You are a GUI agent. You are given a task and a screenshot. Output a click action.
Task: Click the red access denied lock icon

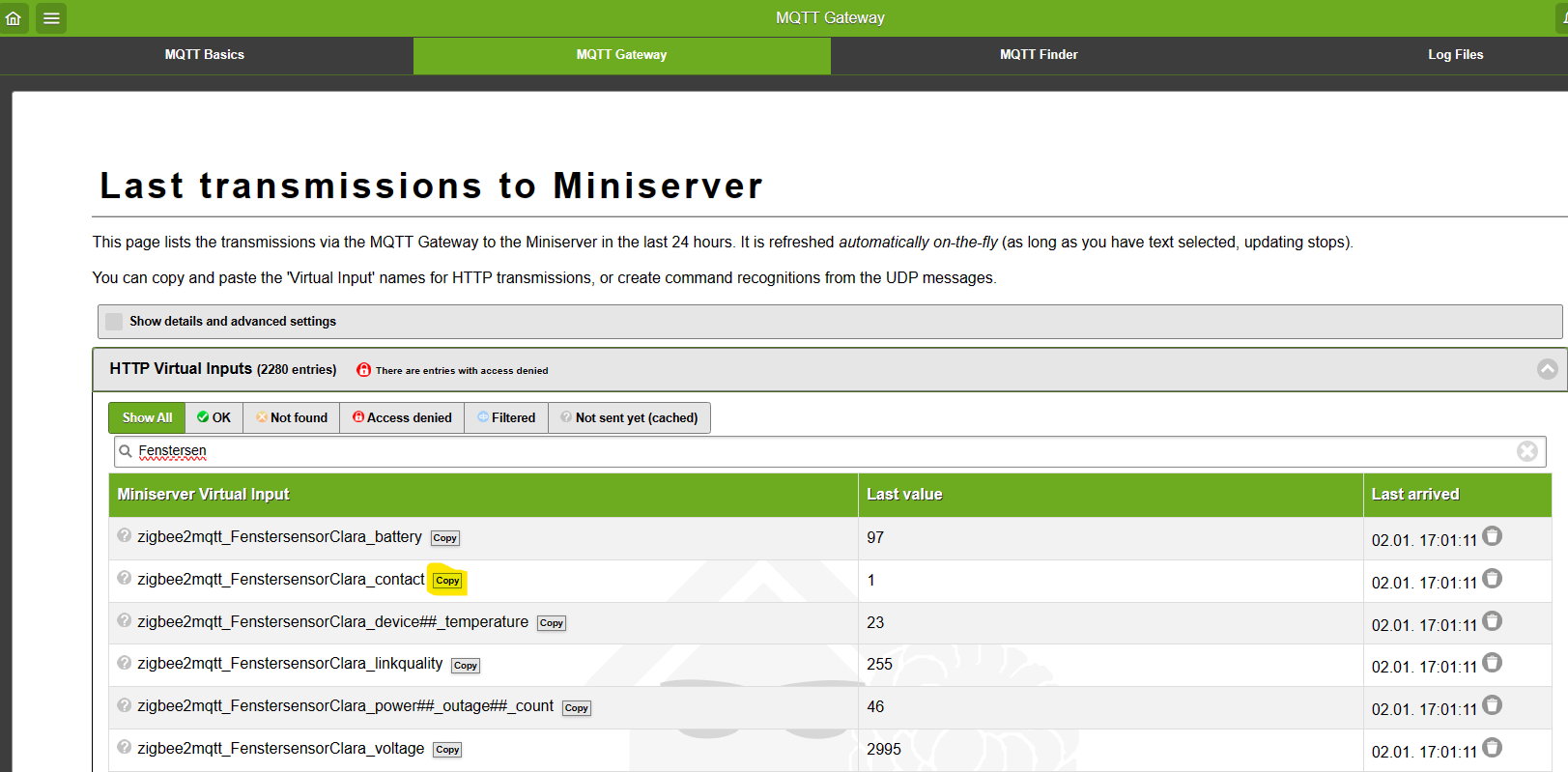tap(363, 370)
